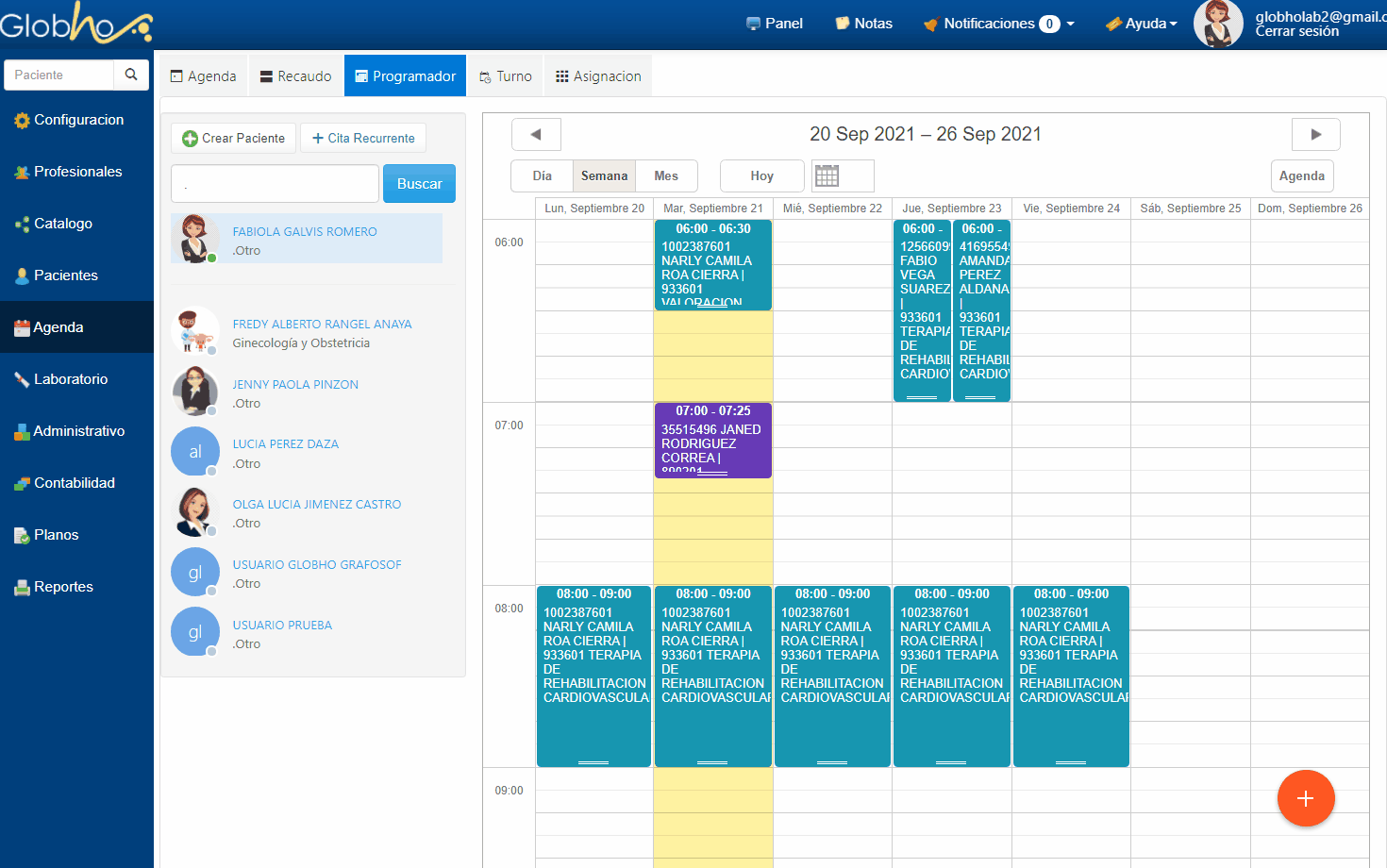This screenshot has width=1387, height=868.
Task: Select the Semana view toggle
Action: pyautogui.click(x=604, y=175)
